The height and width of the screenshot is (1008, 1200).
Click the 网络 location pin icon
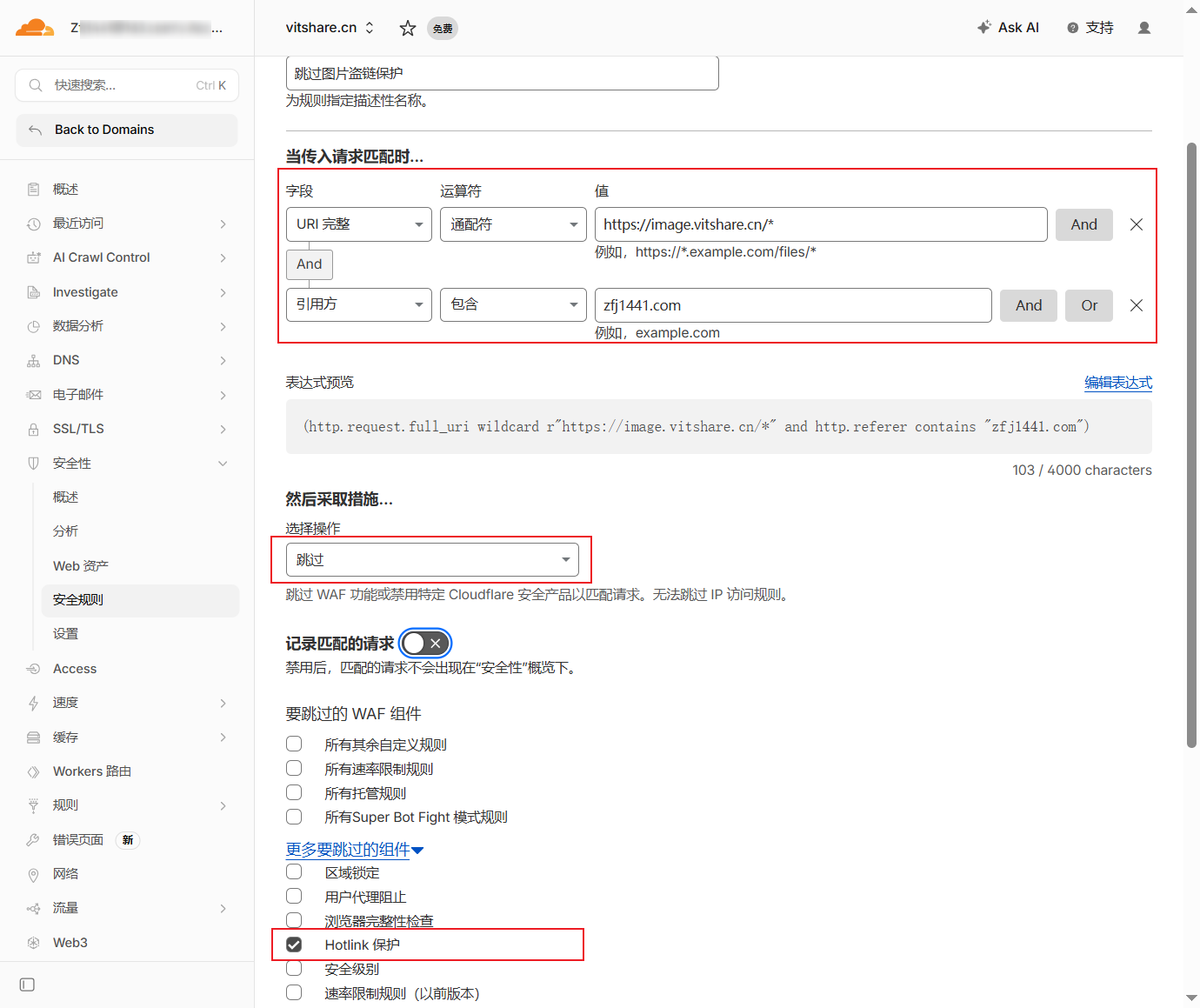pyautogui.click(x=34, y=874)
